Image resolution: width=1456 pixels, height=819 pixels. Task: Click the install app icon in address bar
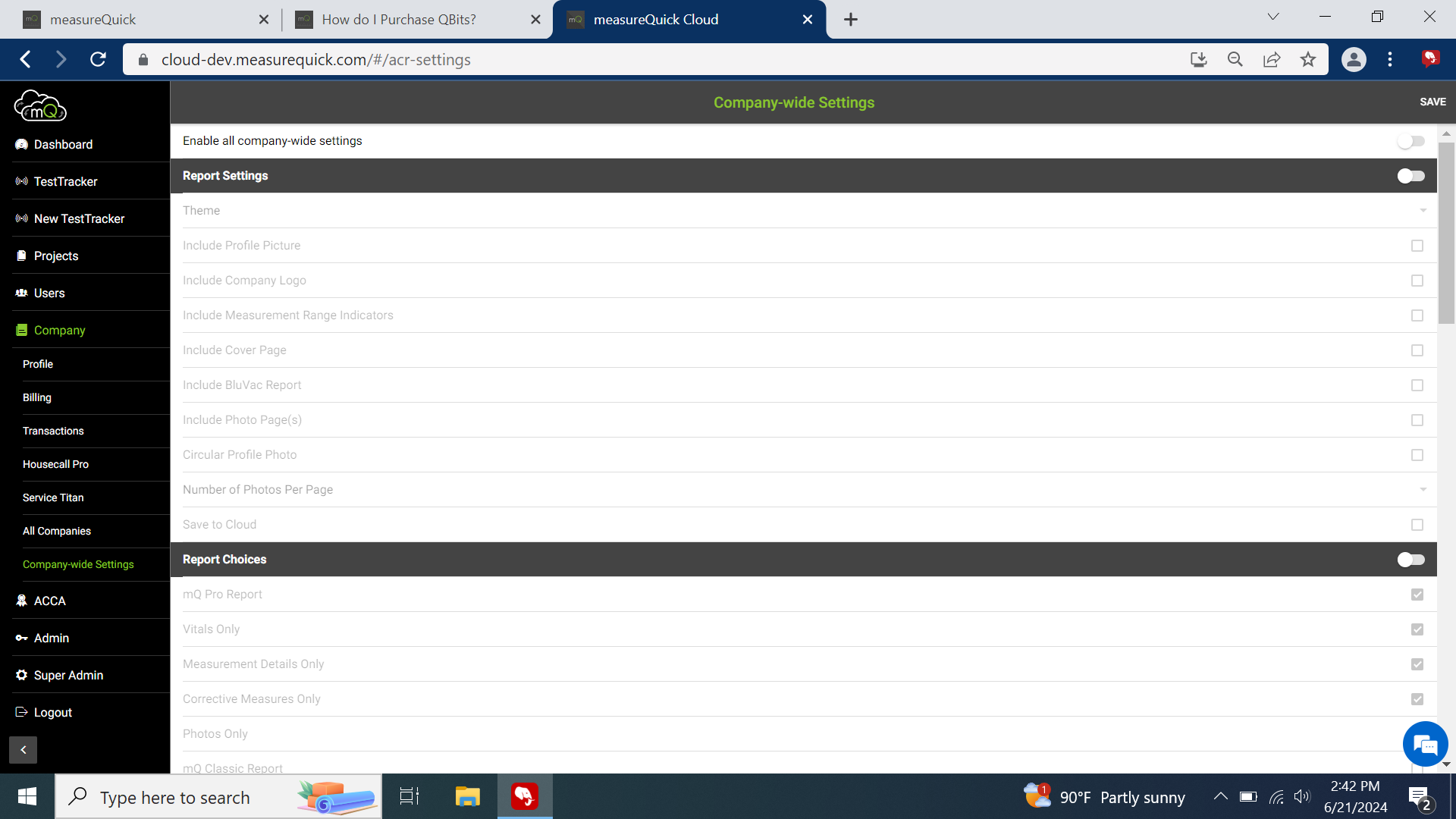click(1198, 59)
